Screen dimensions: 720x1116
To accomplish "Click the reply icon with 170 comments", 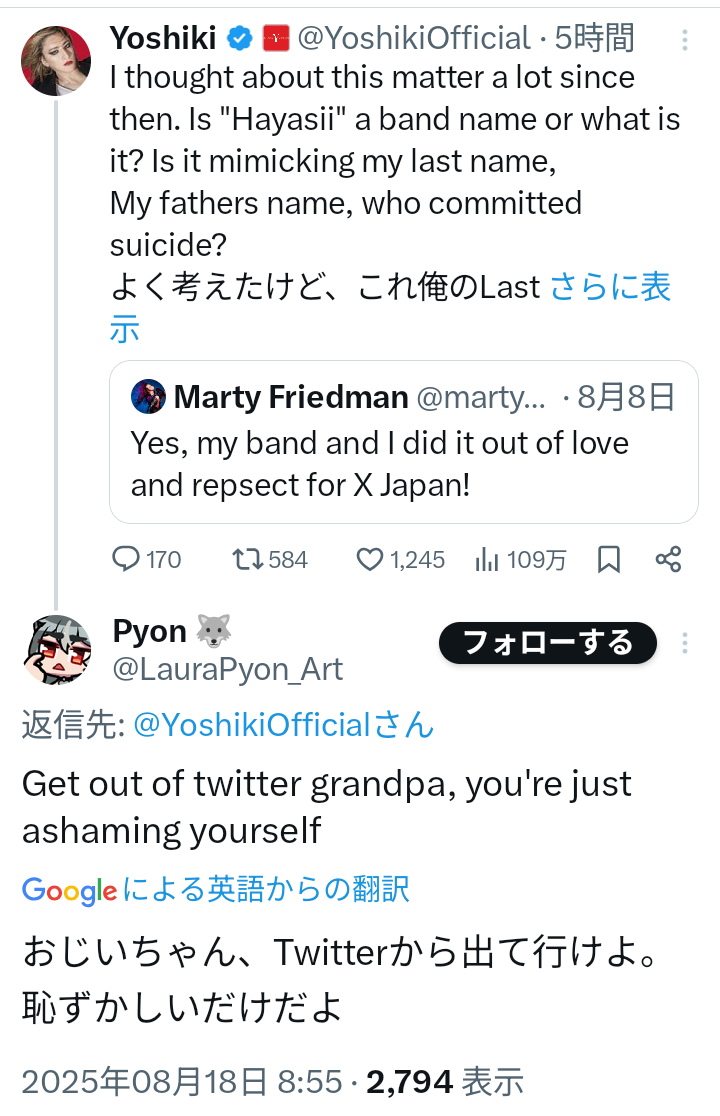I will (125, 559).
